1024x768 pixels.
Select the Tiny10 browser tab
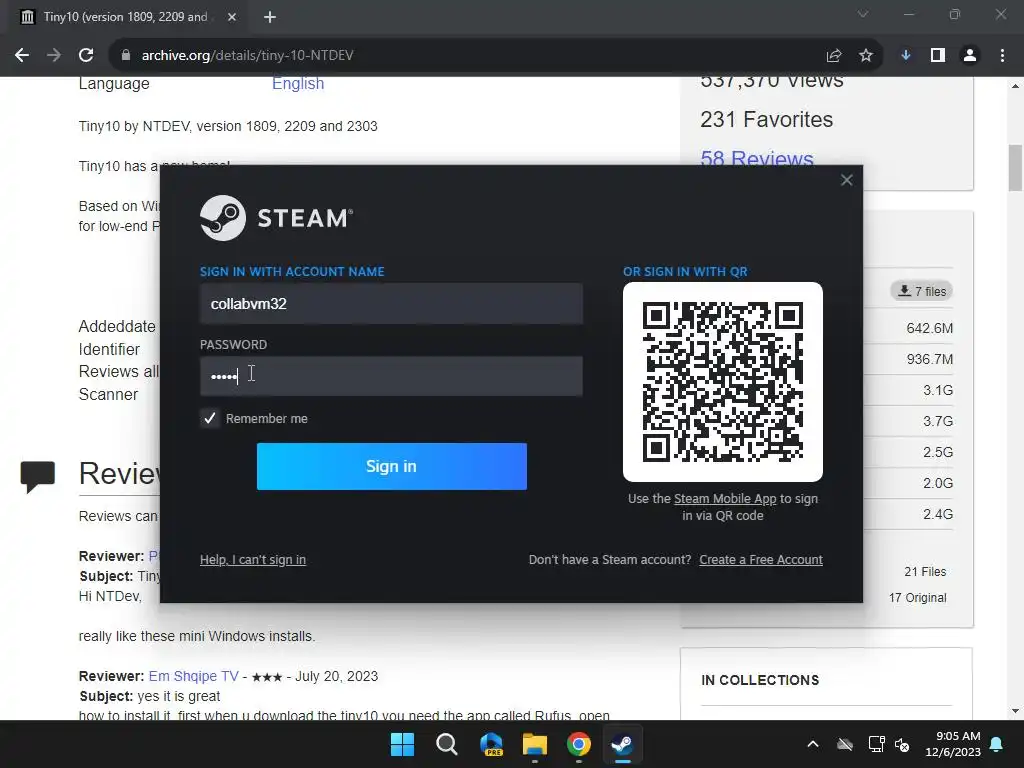coord(125,17)
